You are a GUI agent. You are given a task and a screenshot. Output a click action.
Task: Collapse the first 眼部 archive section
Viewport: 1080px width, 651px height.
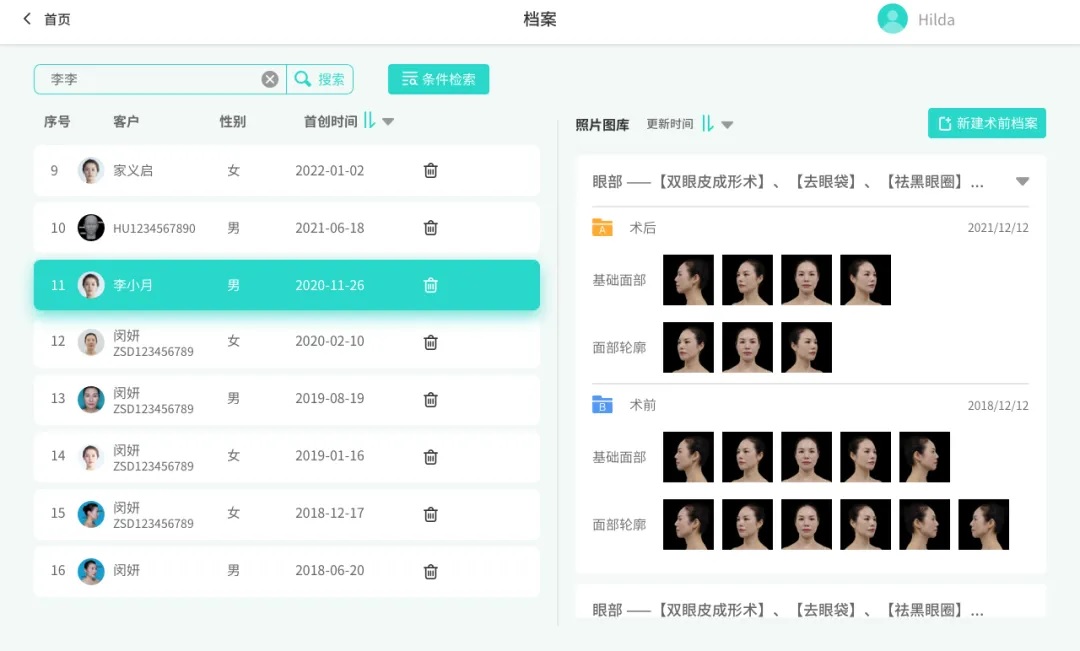coord(1022,182)
